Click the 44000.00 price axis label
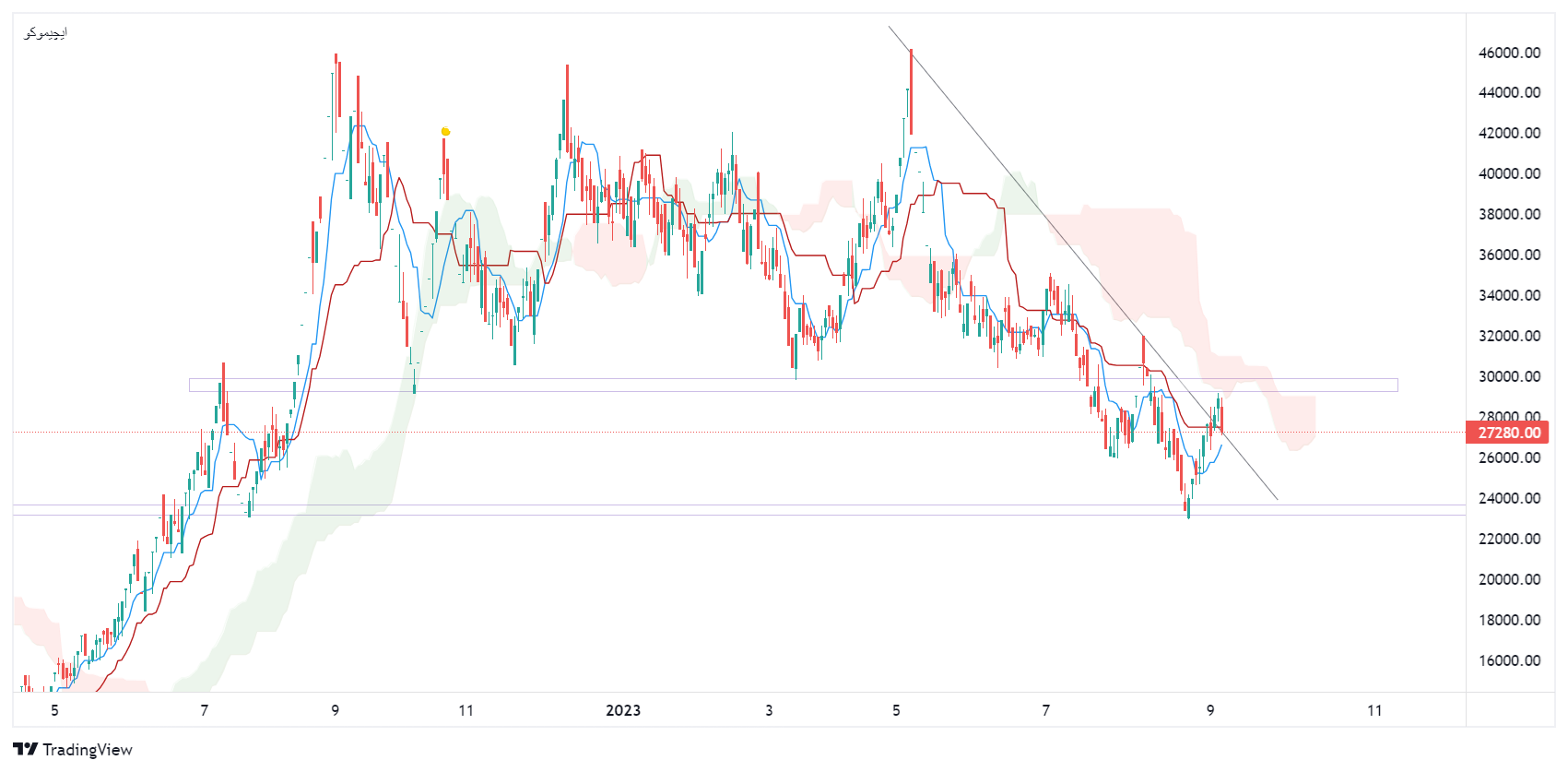The width and height of the screenshot is (1568, 772). (x=1509, y=92)
